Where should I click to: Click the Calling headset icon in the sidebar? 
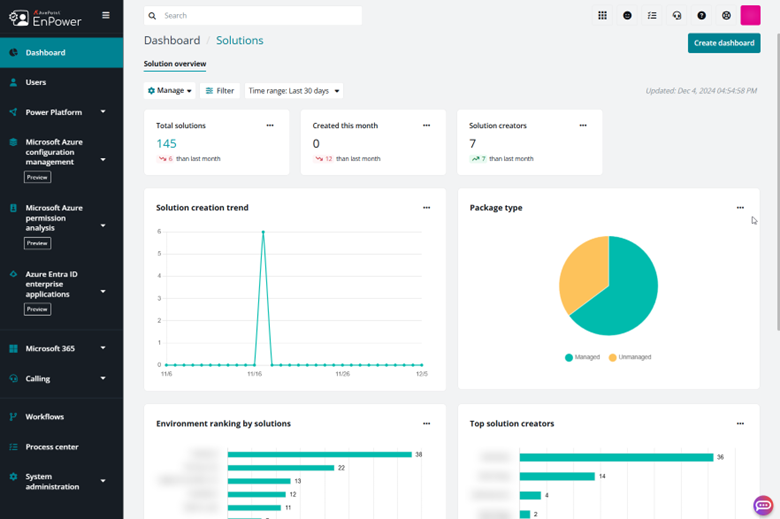coord(13,379)
